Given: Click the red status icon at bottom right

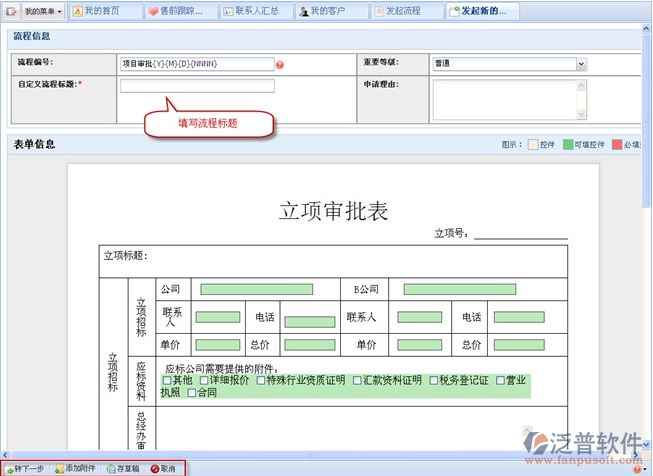Looking at the screenshot, I should 637,469.
